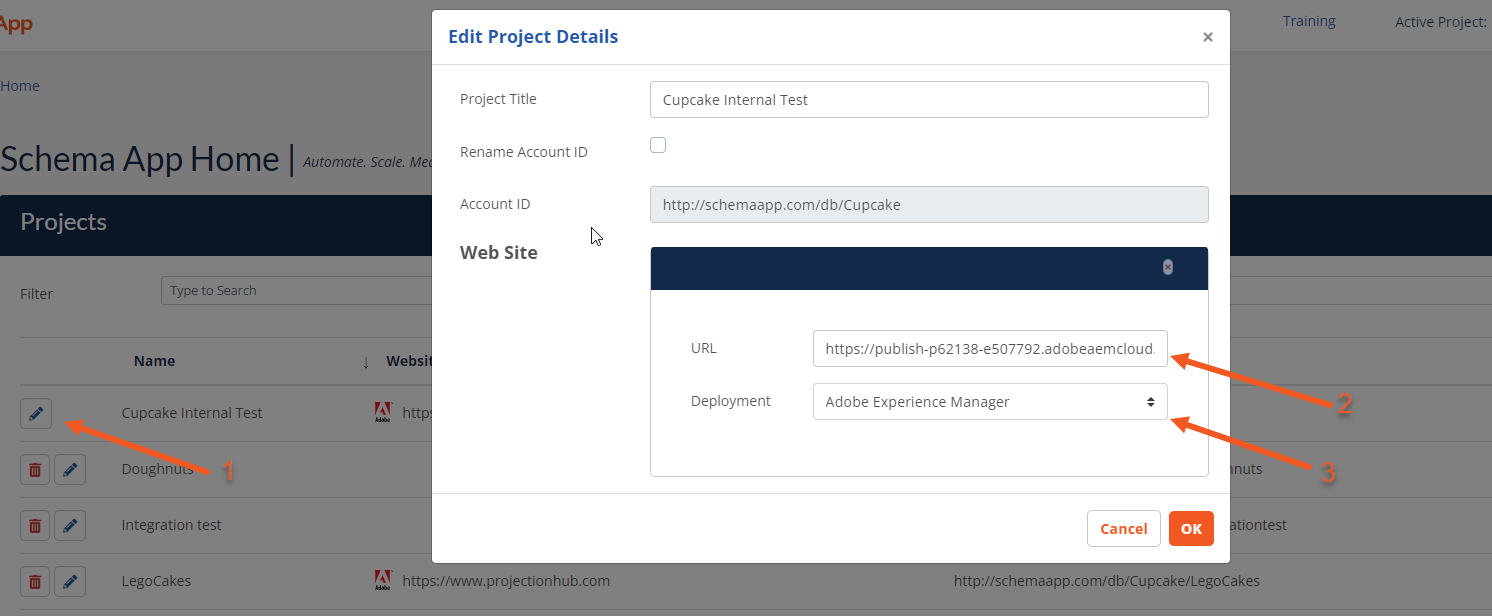The image size is (1492, 616).
Task: Cancel the project details edit
Action: click(1123, 528)
